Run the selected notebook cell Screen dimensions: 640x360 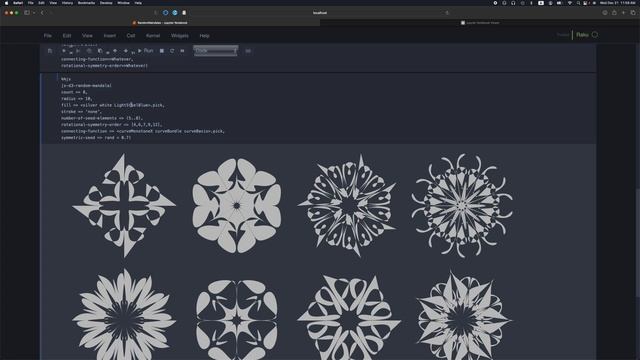tap(145, 51)
